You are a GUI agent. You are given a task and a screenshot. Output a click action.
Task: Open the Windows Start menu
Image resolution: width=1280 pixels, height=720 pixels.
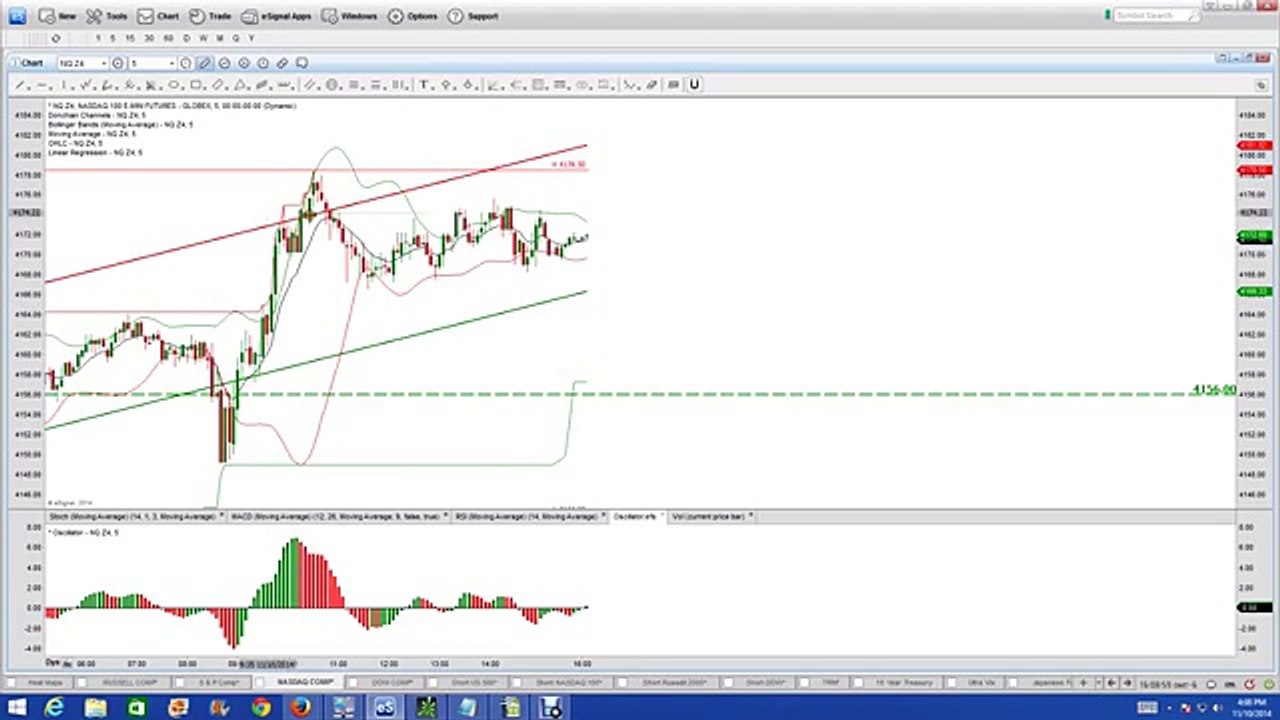point(16,708)
